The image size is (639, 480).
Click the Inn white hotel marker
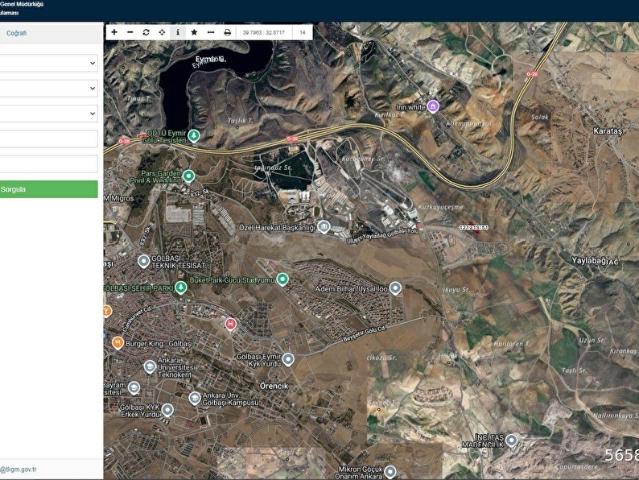433,105
